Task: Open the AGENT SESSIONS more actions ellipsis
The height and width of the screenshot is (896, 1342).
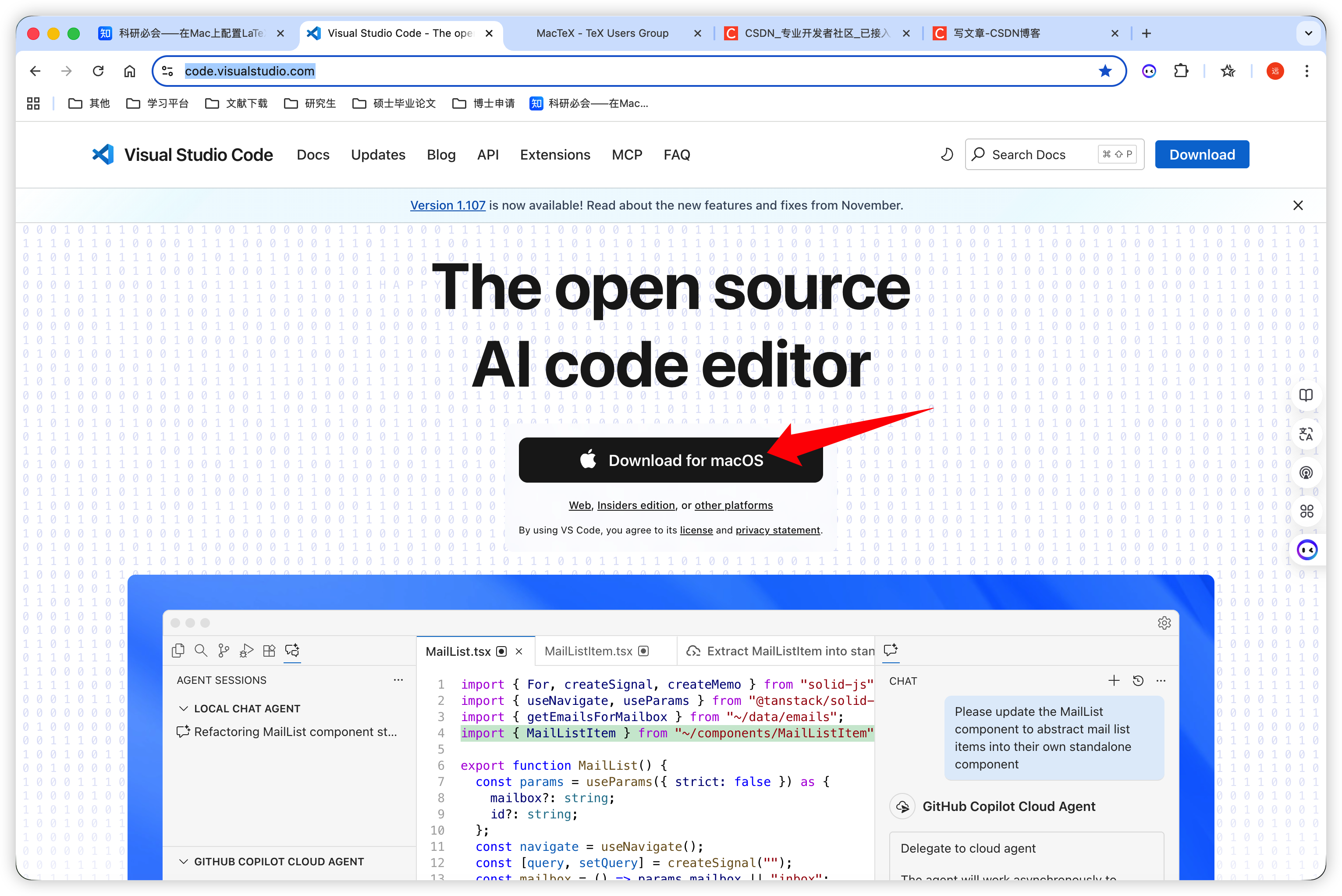Action: point(398,680)
